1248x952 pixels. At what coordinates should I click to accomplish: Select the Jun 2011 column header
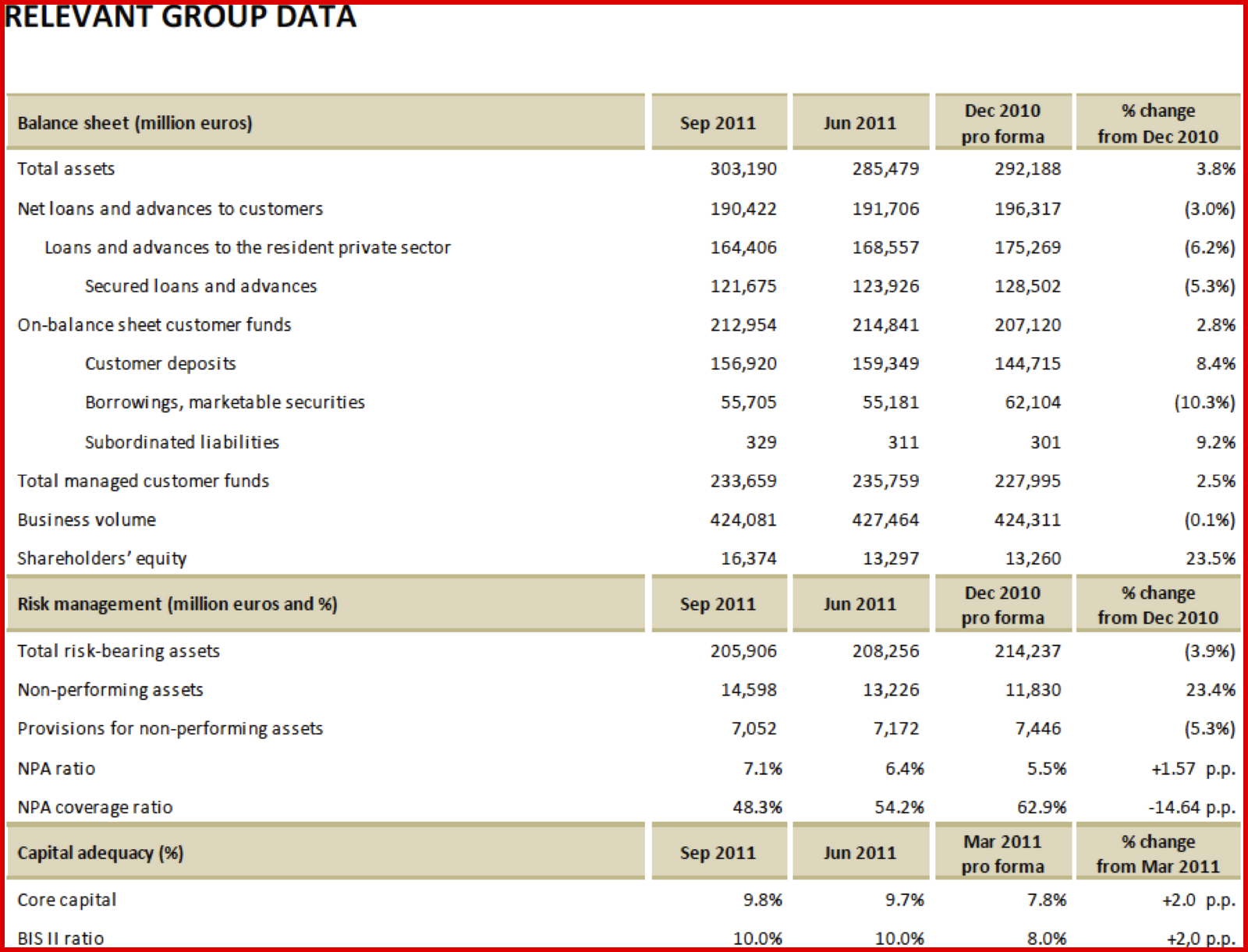coord(860,122)
